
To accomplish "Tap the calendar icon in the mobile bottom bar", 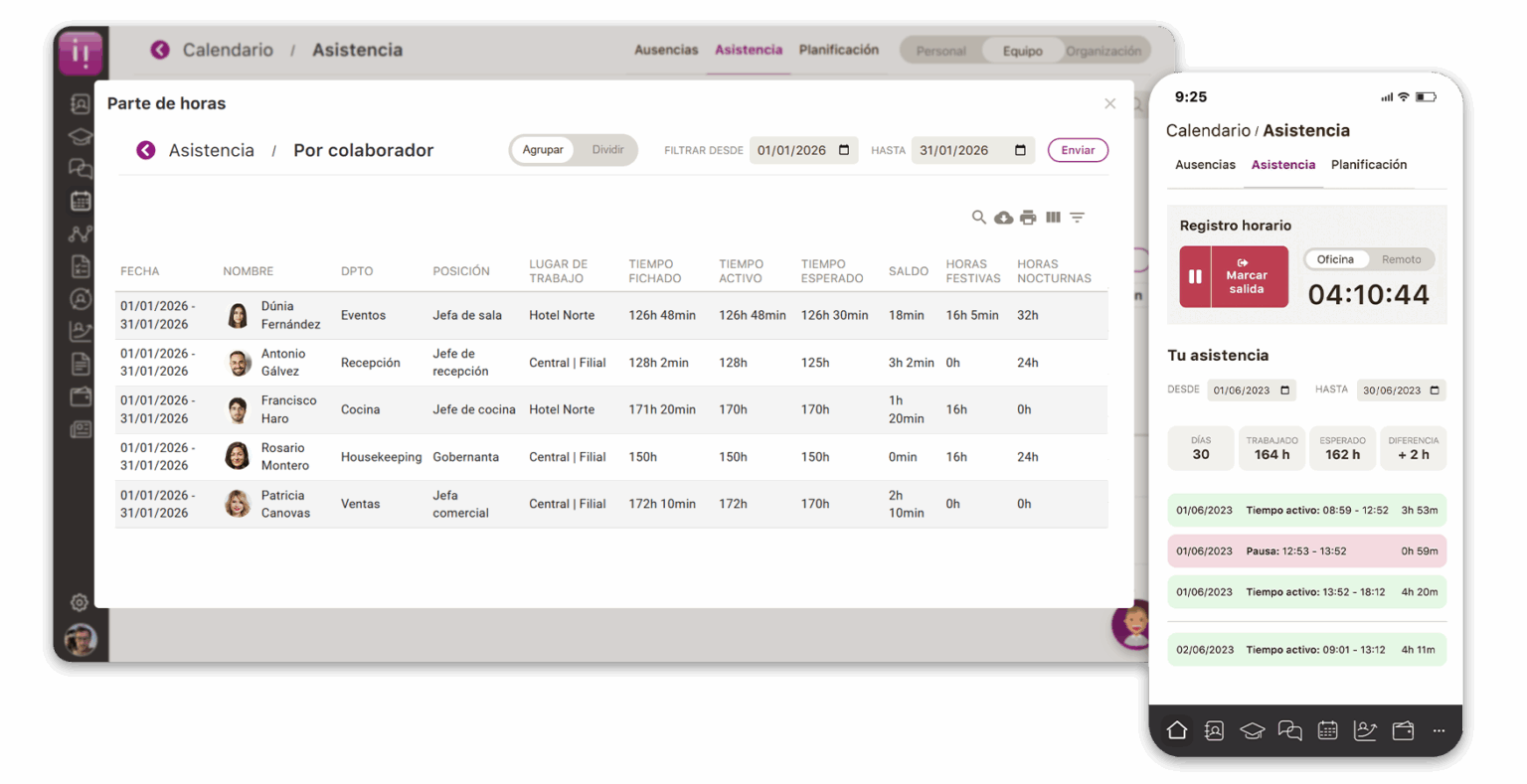I will (1327, 730).
